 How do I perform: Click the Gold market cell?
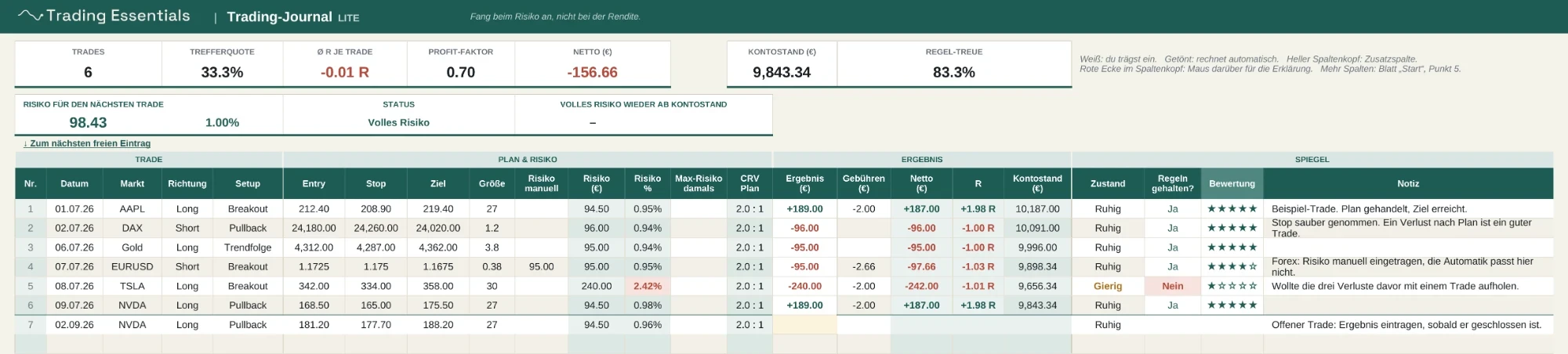pos(132,247)
